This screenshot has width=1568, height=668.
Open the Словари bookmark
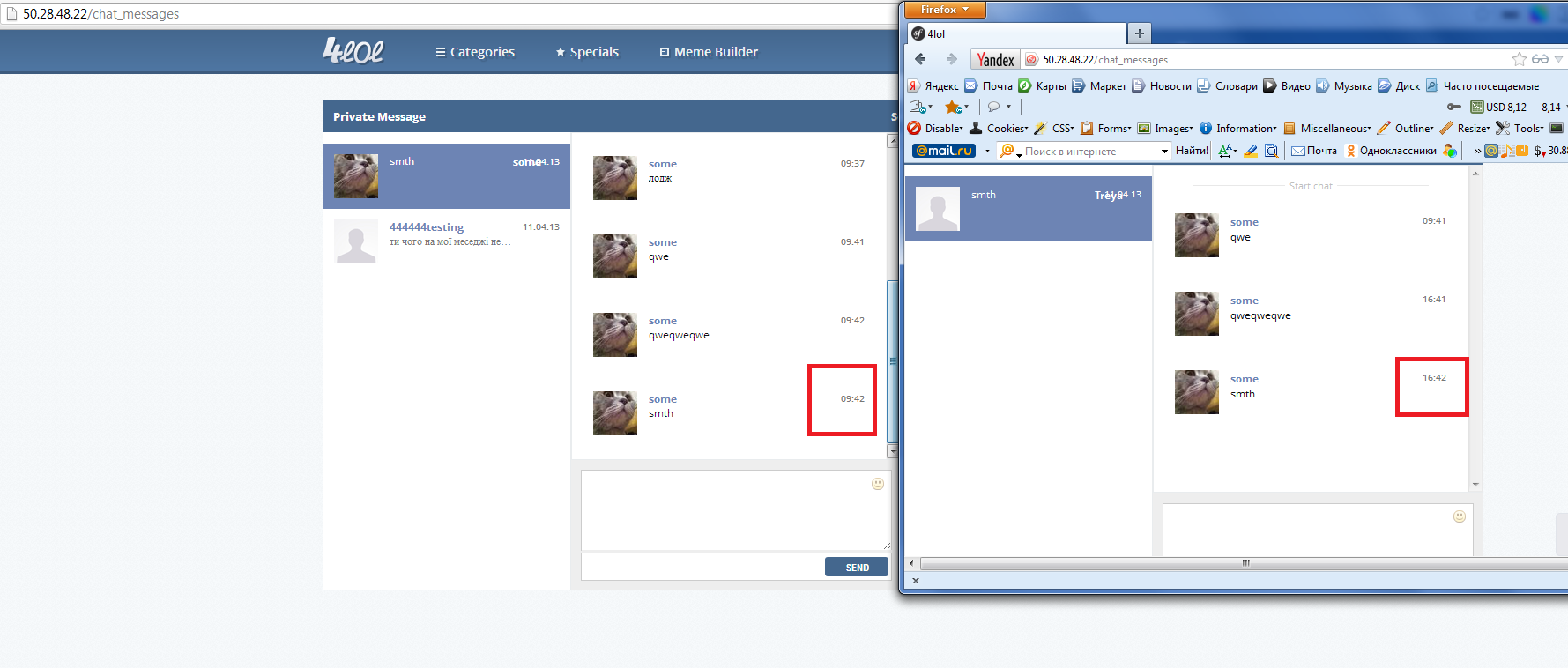pyautogui.click(x=1227, y=85)
